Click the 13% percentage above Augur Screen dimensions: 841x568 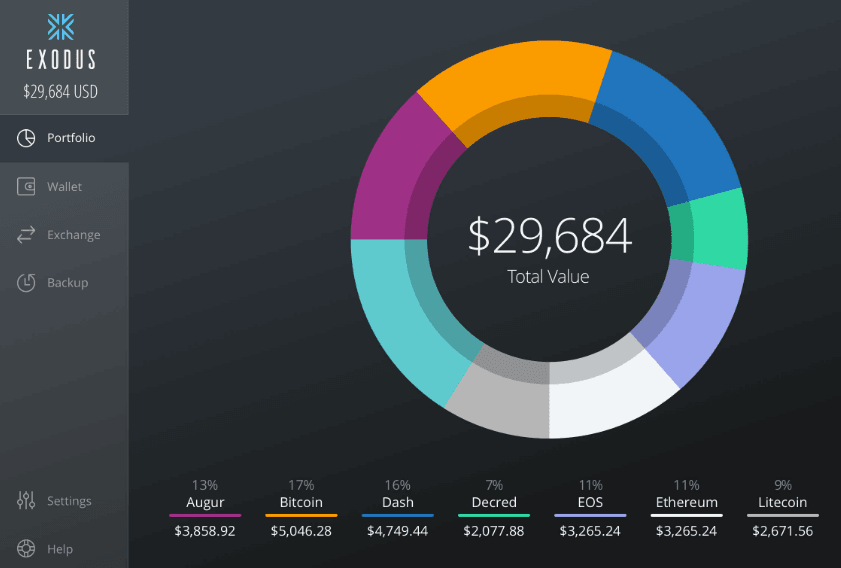[x=205, y=485]
